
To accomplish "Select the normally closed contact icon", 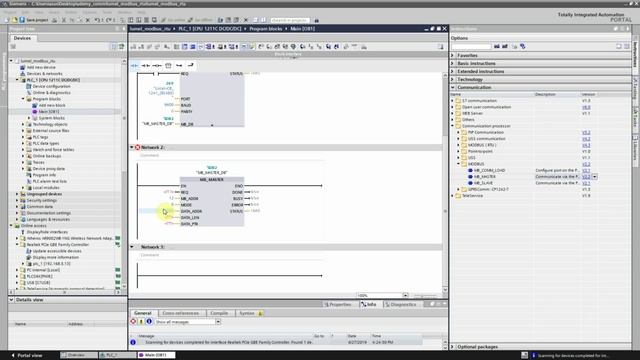I will [146, 65].
